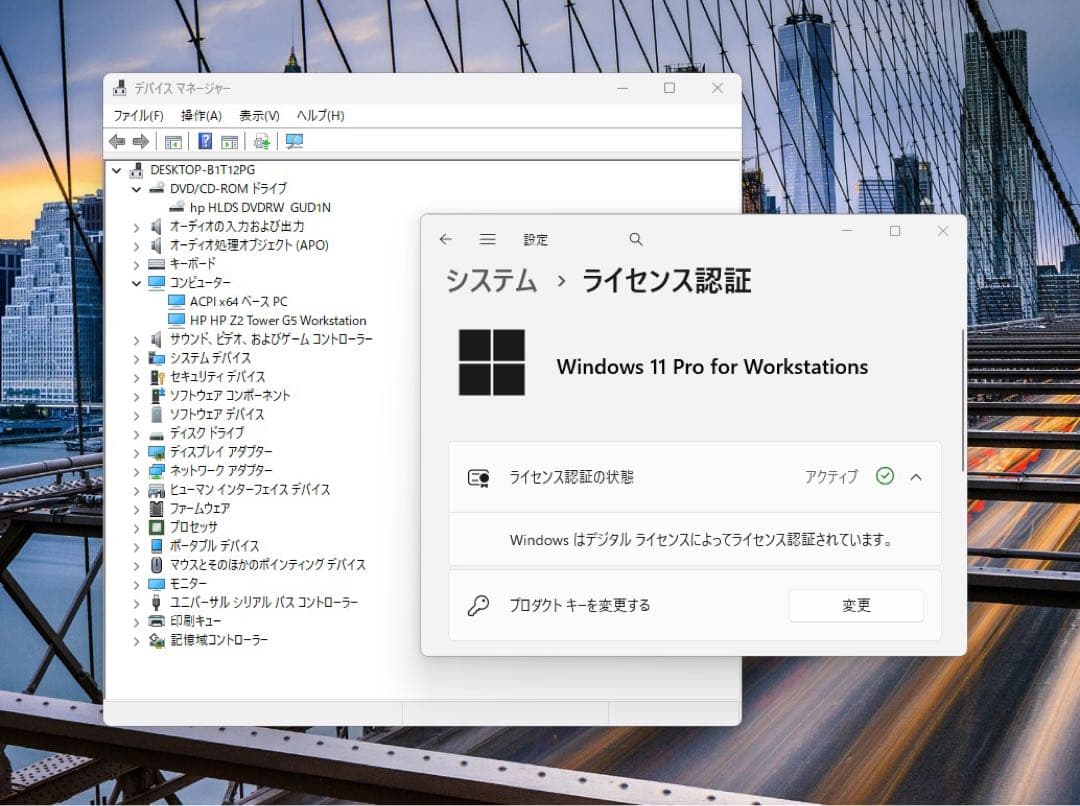
Task: Minimize the Settings window
Action: (847, 231)
